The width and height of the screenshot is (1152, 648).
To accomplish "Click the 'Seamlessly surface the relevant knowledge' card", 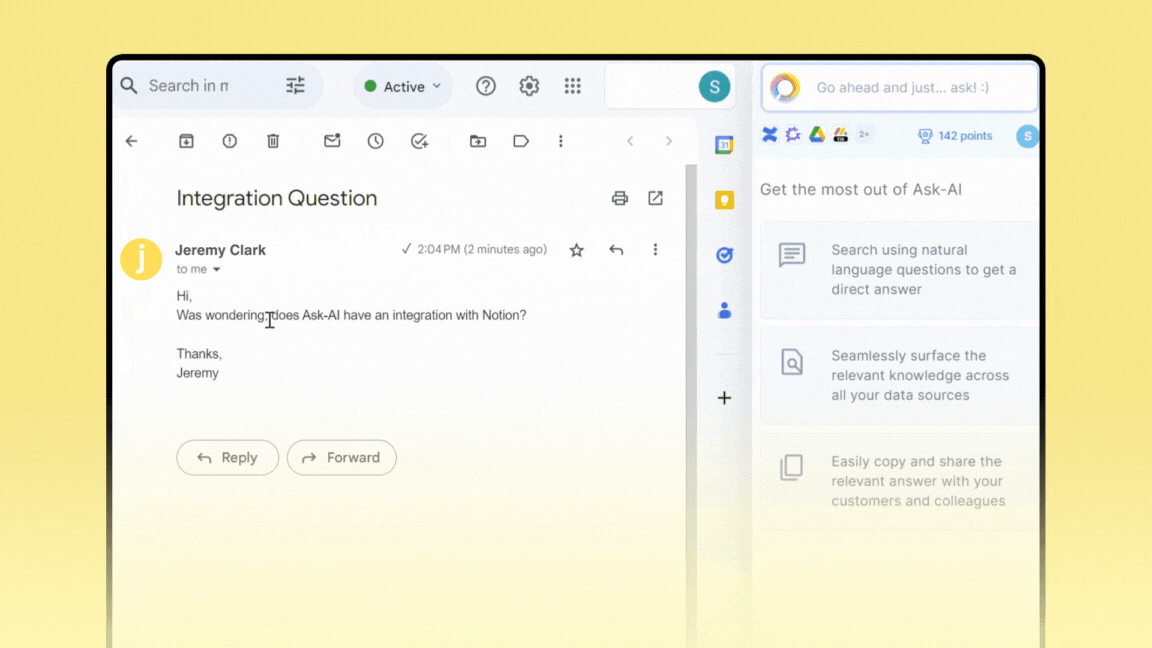I will [899, 375].
